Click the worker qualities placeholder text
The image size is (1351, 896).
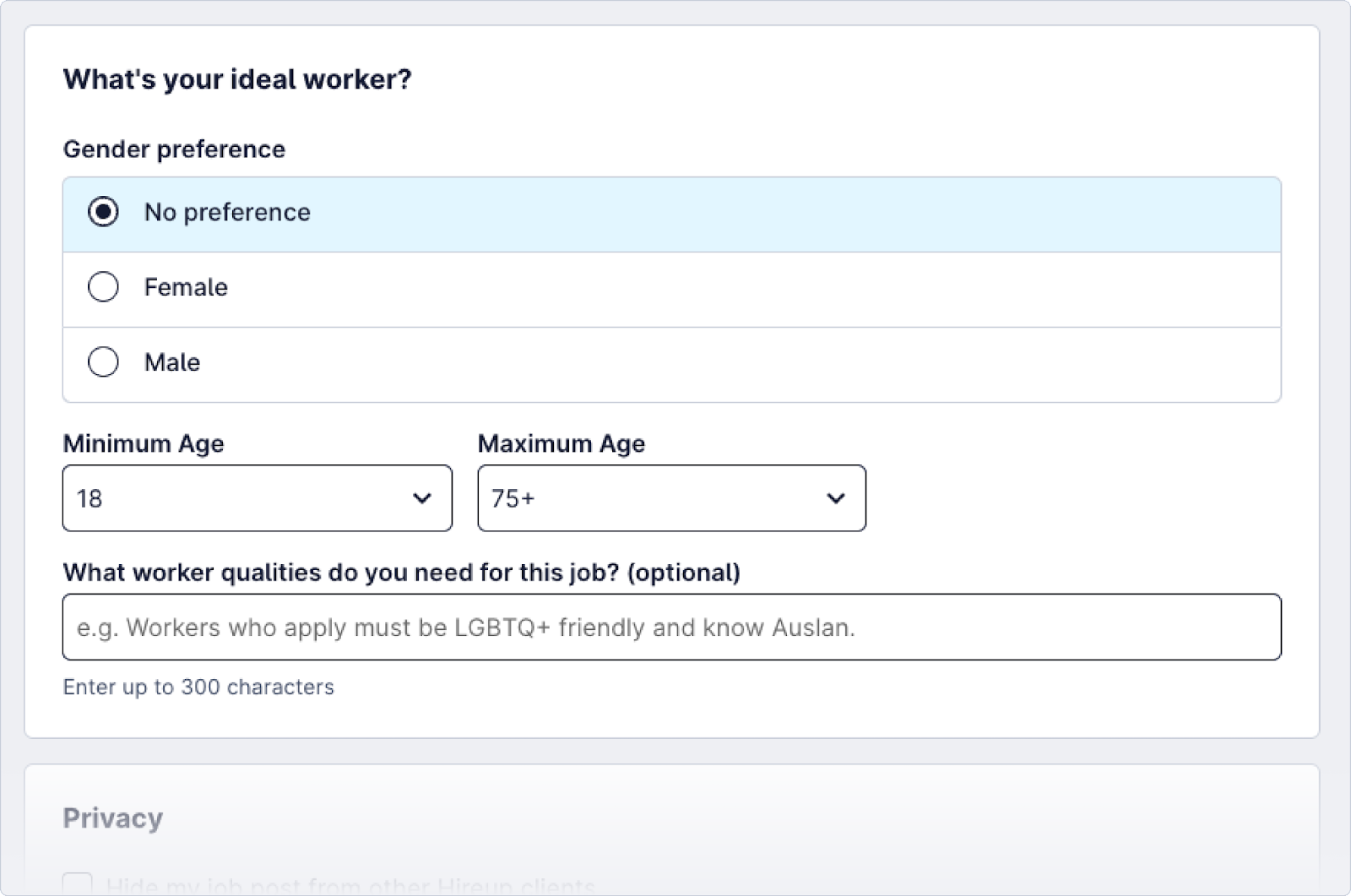tap(464, 627)
